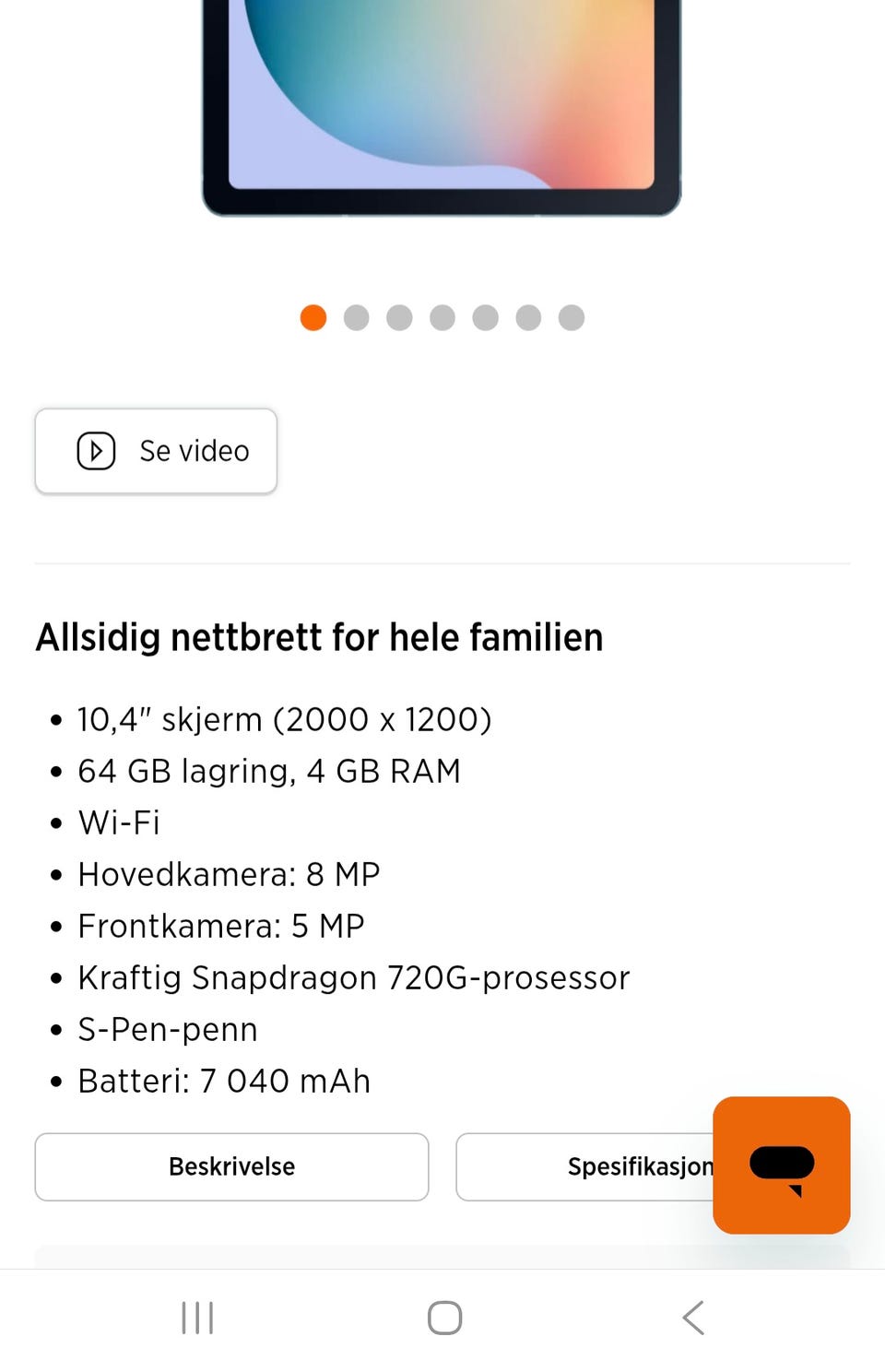Jump to the second carousel image dot

[x=356, y=317]
